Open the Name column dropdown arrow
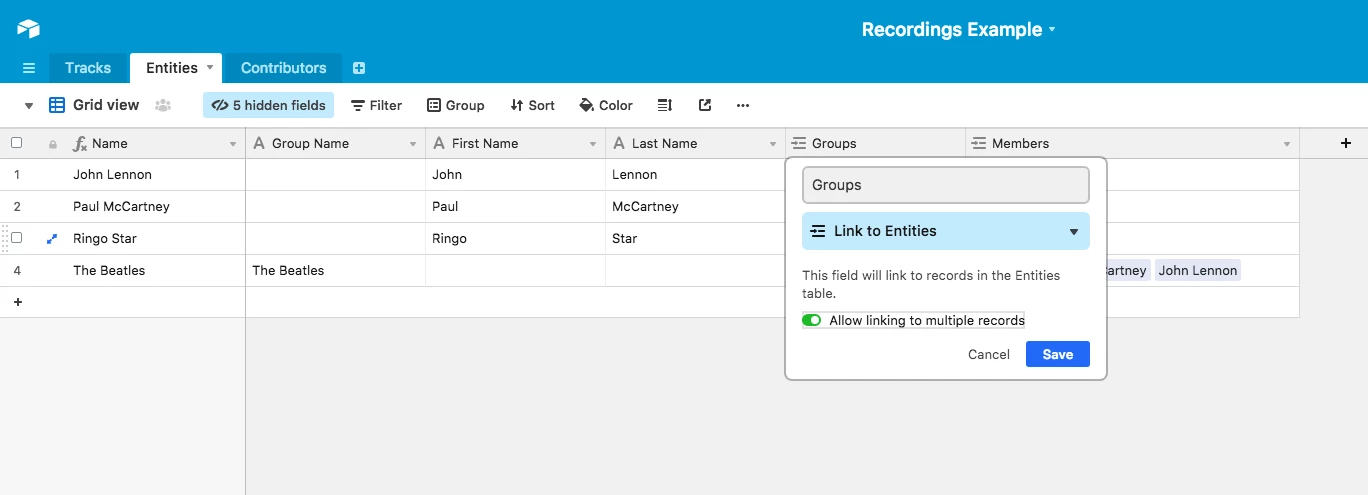The height and width of the screenshot is (495, 1368). 233,144
